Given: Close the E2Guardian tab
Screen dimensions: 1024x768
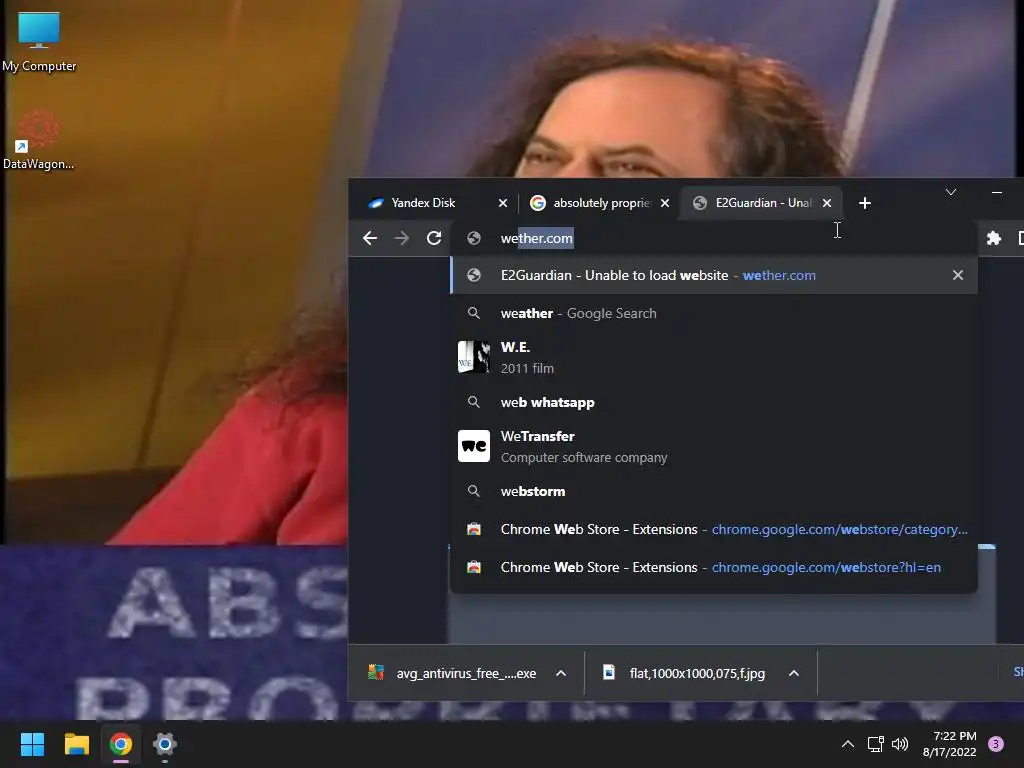Looking at the screenshot, I should 827,203.
